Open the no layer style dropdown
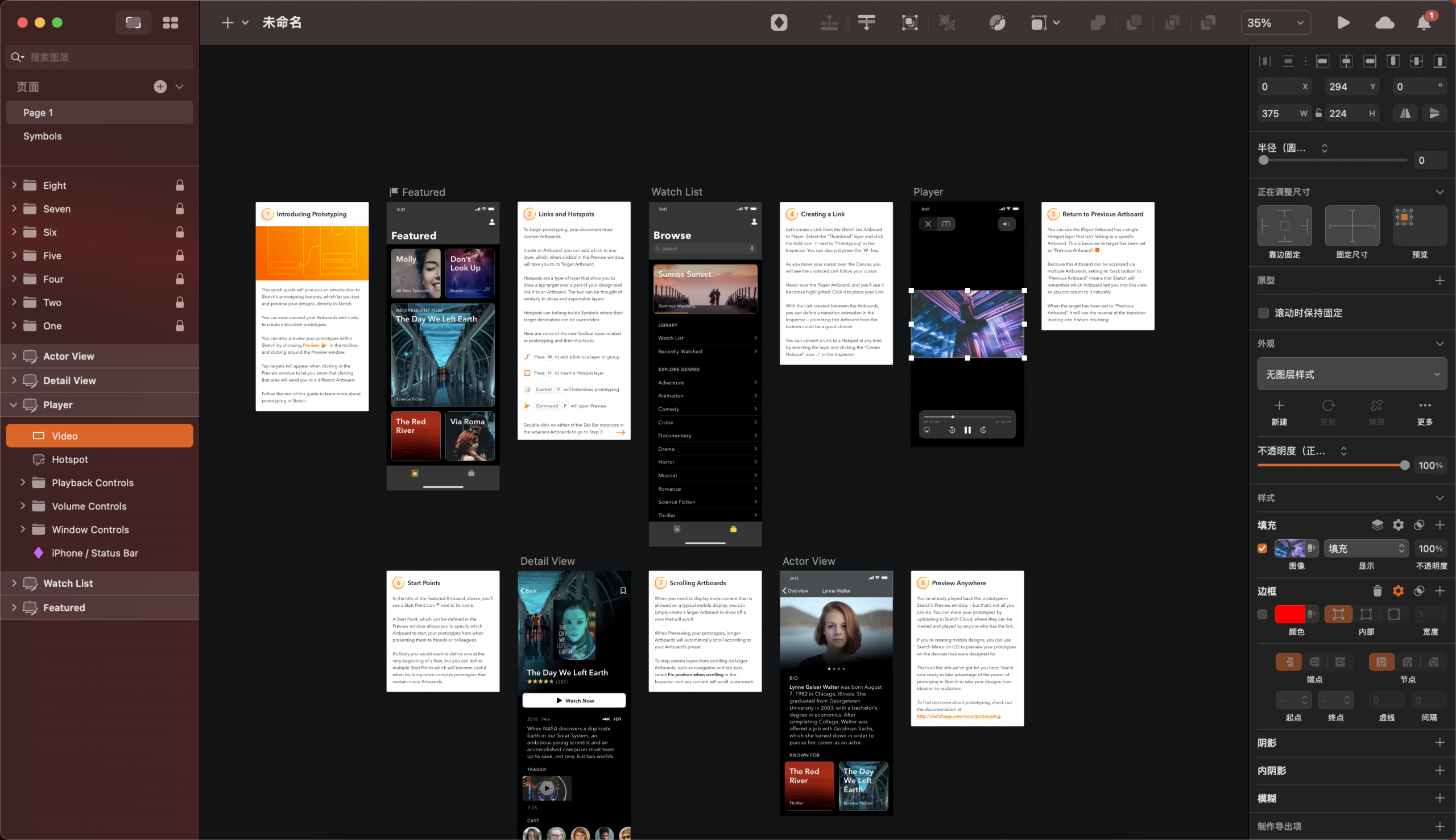The width and height of the screenshot is (1456, 840). (x=1351, y=374)
